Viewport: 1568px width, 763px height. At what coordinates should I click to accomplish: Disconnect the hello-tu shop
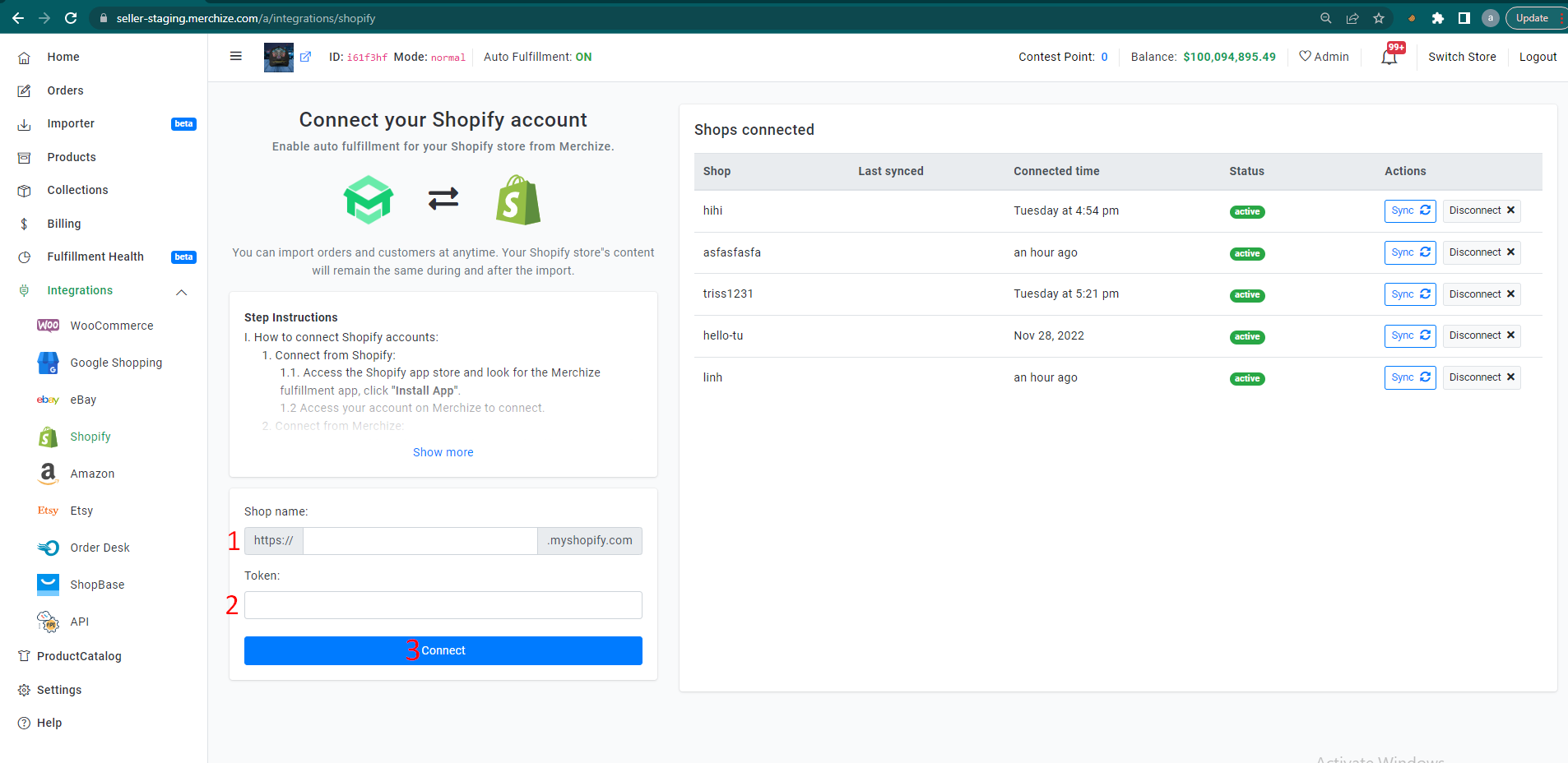pyautogui.click(x=1482, y=335)
